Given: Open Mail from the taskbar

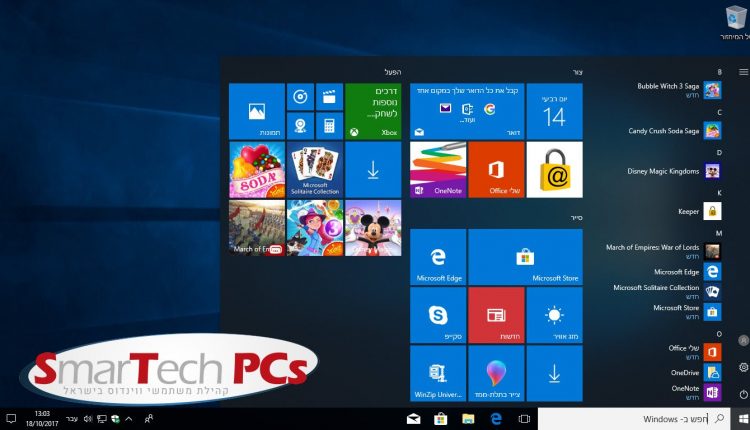Looking at the screenshot, I should tap(413, 419).
